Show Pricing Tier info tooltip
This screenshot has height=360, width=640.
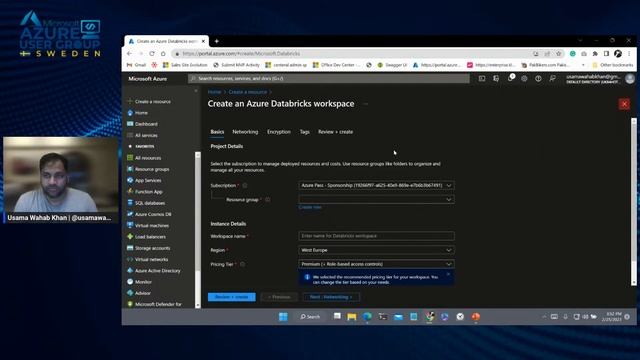click(242, 264)
